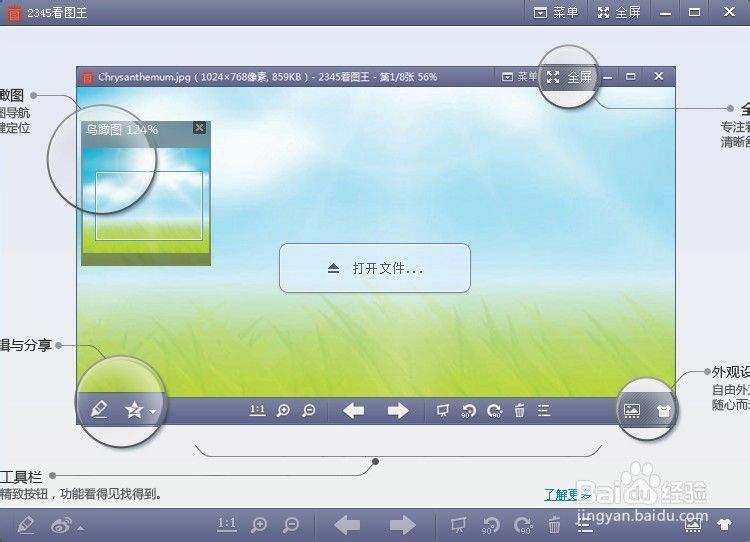Open 菜单 in the Chrysanthemum.jpg preview window
This screenshot has width=750, height=542.
(x=520, y=77)
